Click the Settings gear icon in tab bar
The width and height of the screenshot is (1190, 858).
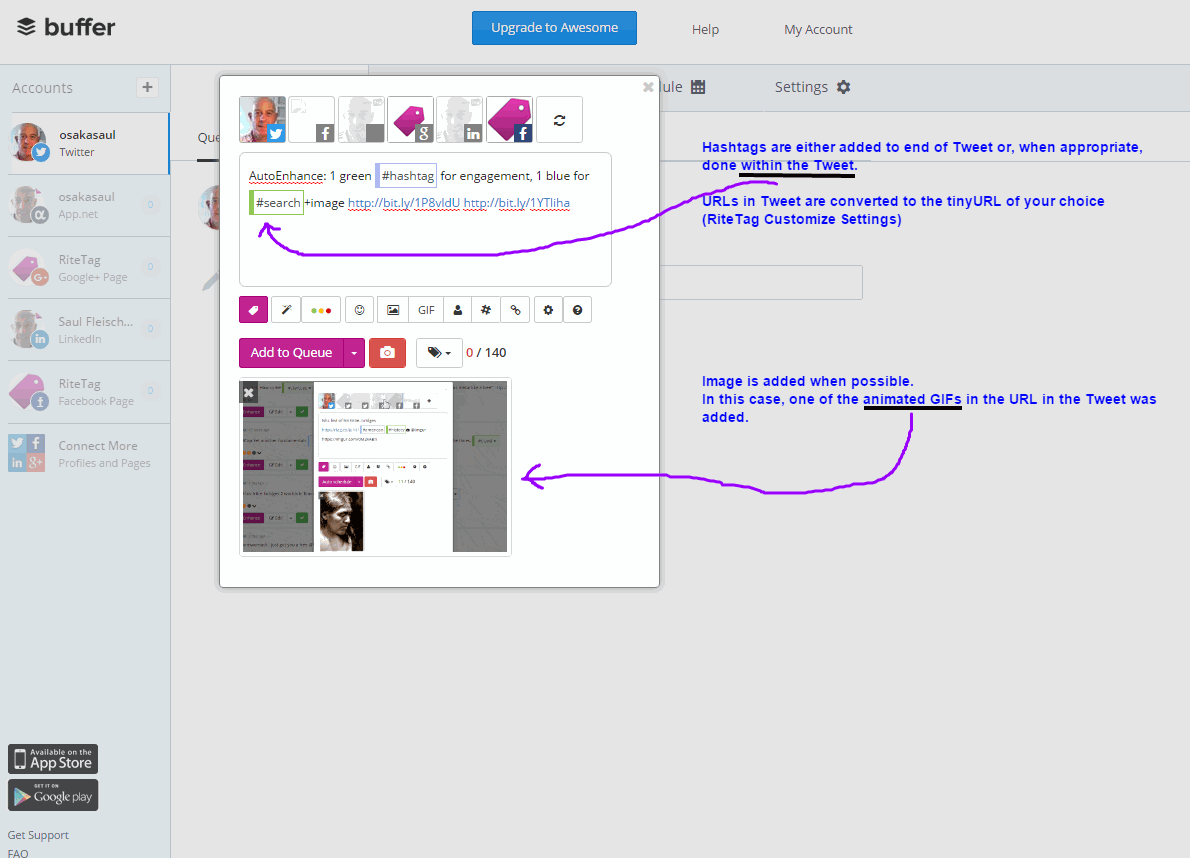coord(843,87)
